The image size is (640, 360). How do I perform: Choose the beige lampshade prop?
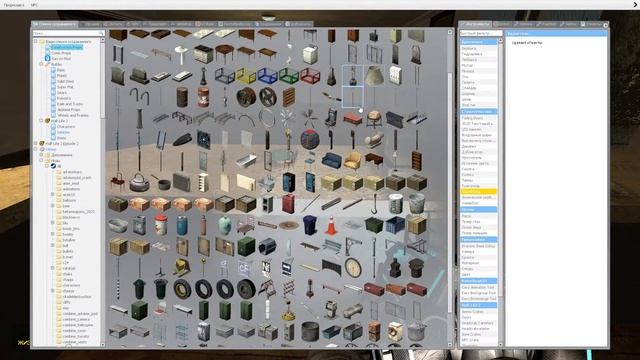[x=374, y=77]
